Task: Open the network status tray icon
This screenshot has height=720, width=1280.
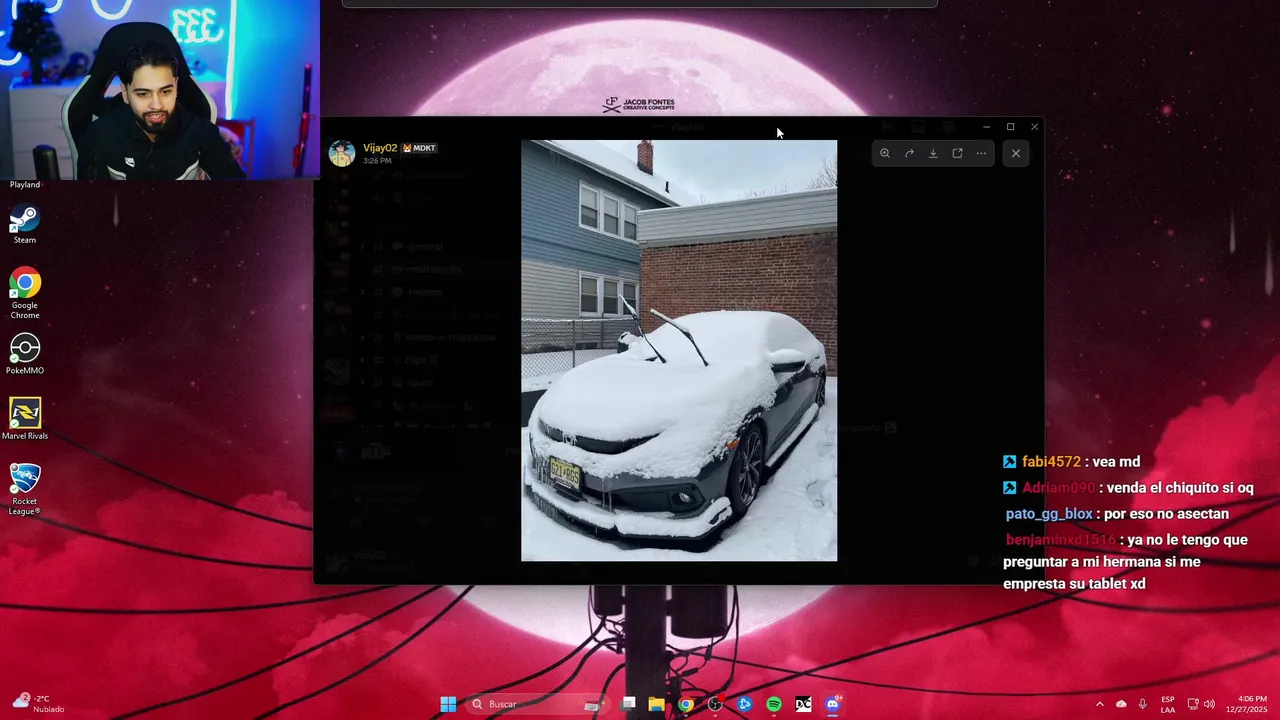Action: [1193, 704]
